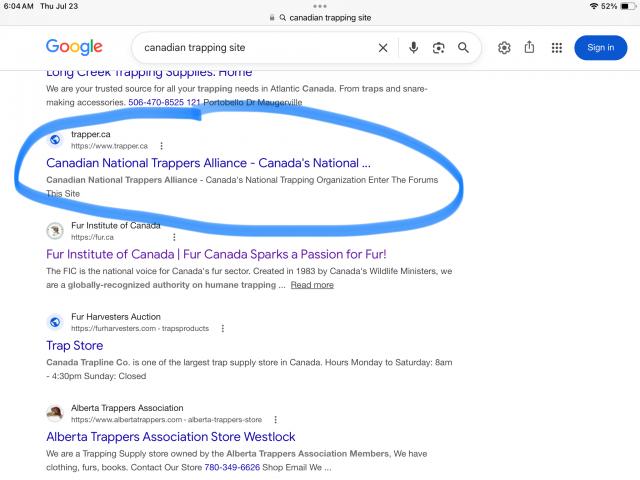640x480 pixels.
Task: Click Read more in Fur Institute snippet
Action: pyautogui.click(x=312, y=285)
